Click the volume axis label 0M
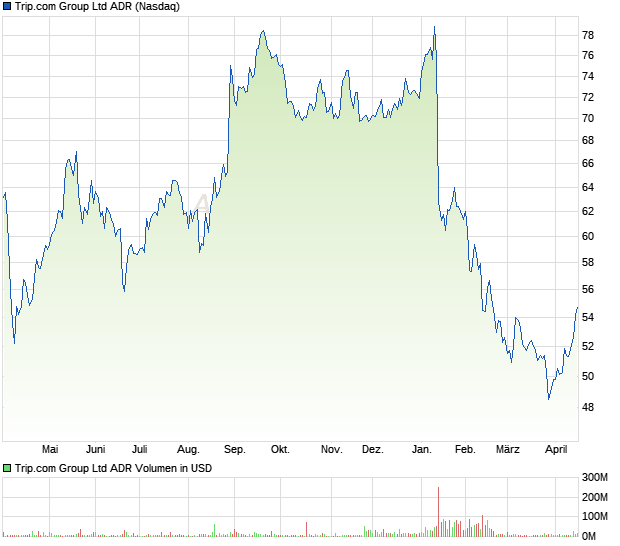 pyautogui.click(x=589, y=537)
